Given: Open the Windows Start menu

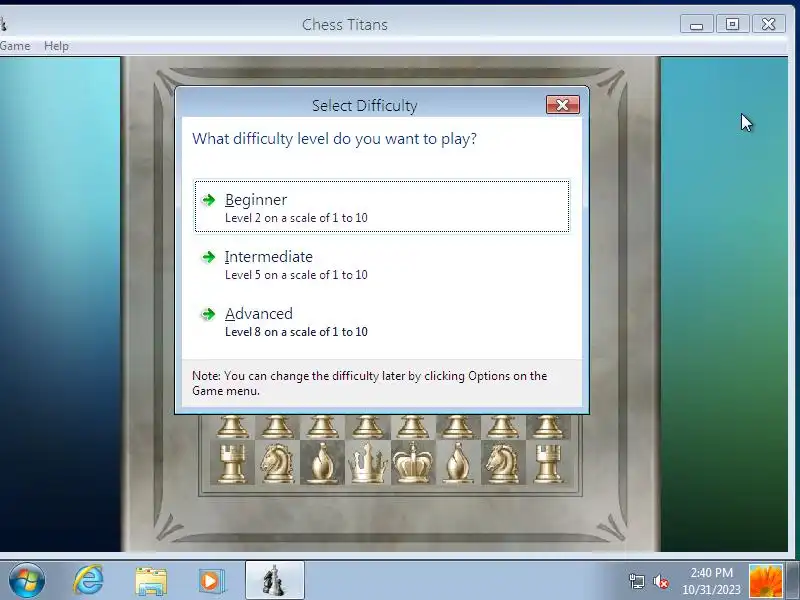Looking at the screenshot, I should click(27, 581).
